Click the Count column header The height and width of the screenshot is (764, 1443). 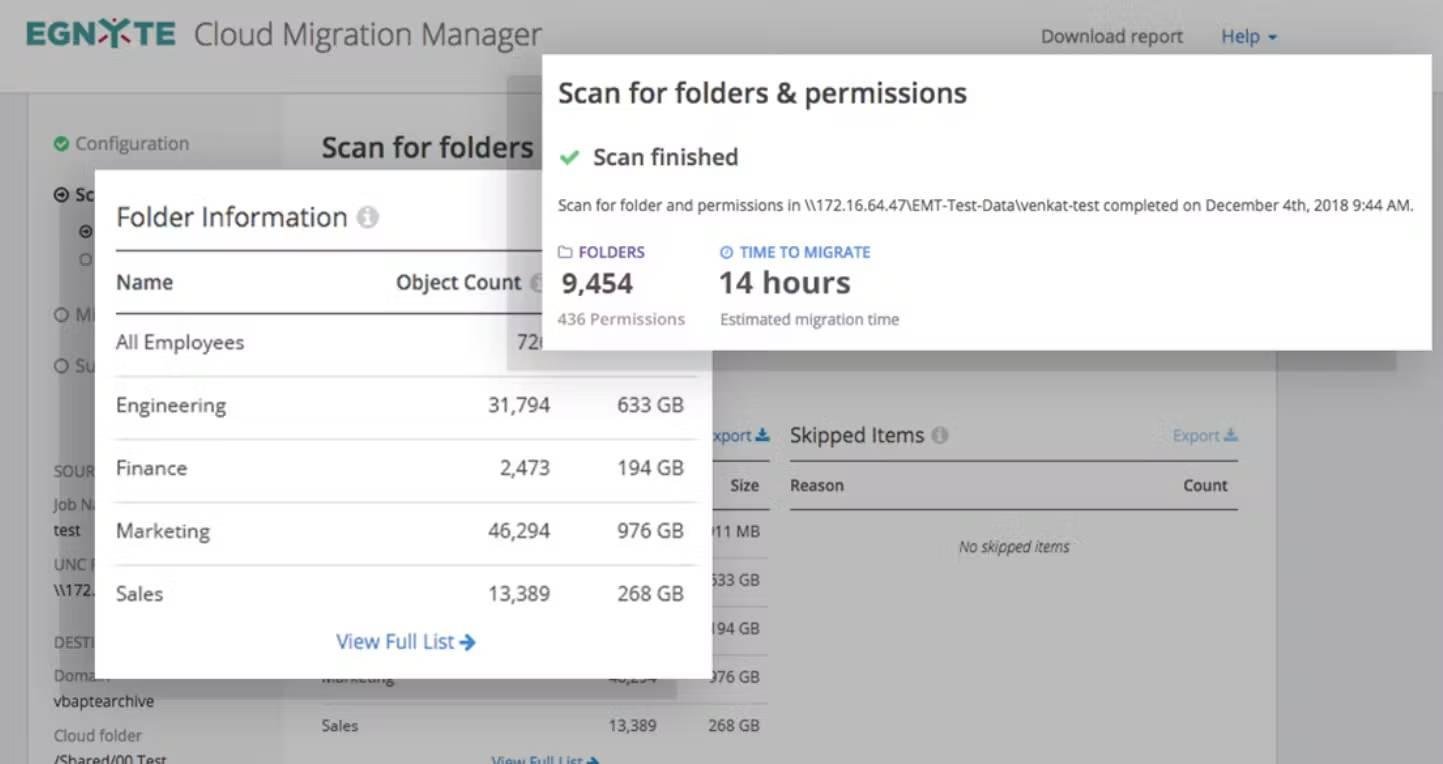[x=1205, y=486]
